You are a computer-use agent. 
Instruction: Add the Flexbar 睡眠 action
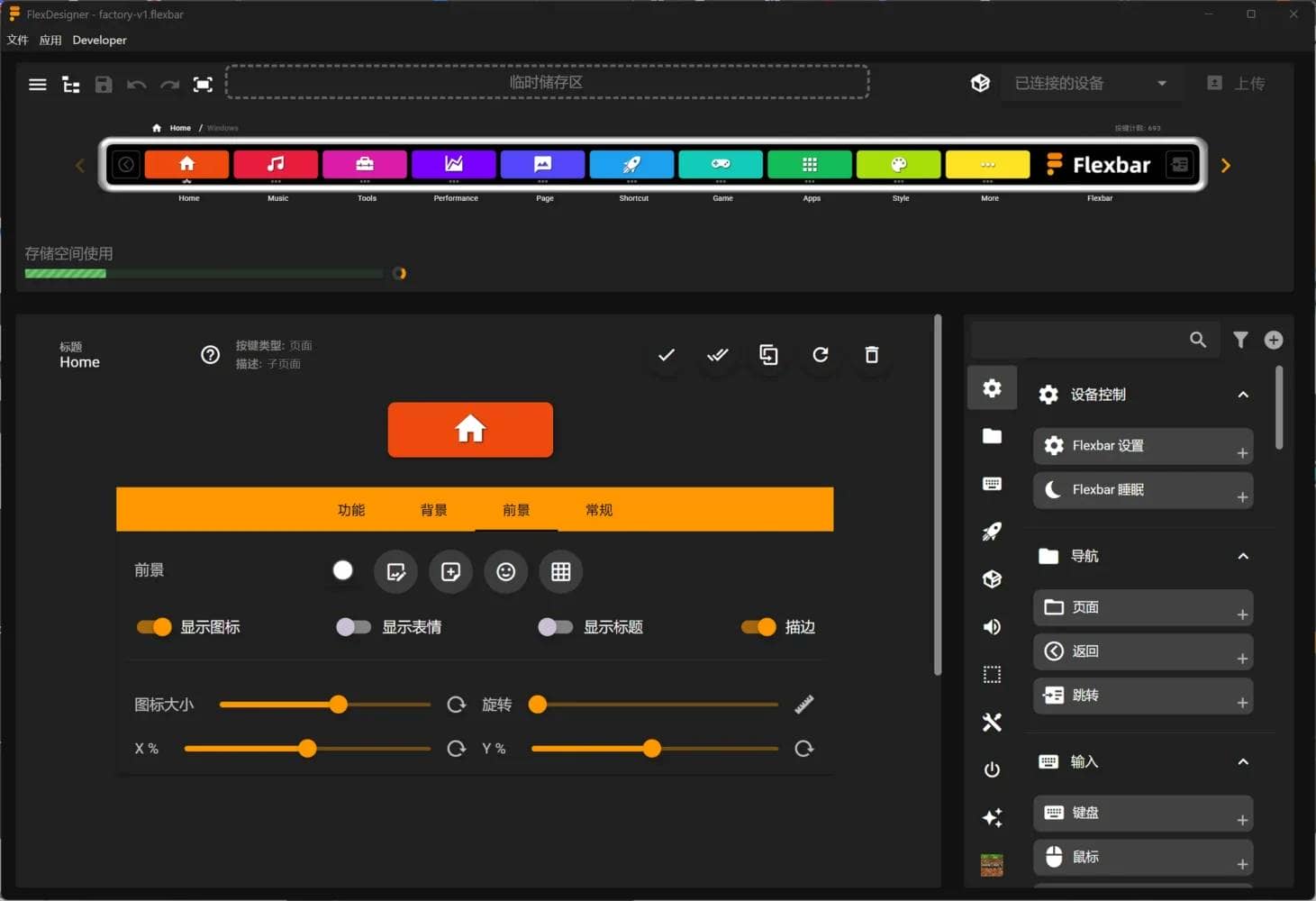click(1241, 496)
